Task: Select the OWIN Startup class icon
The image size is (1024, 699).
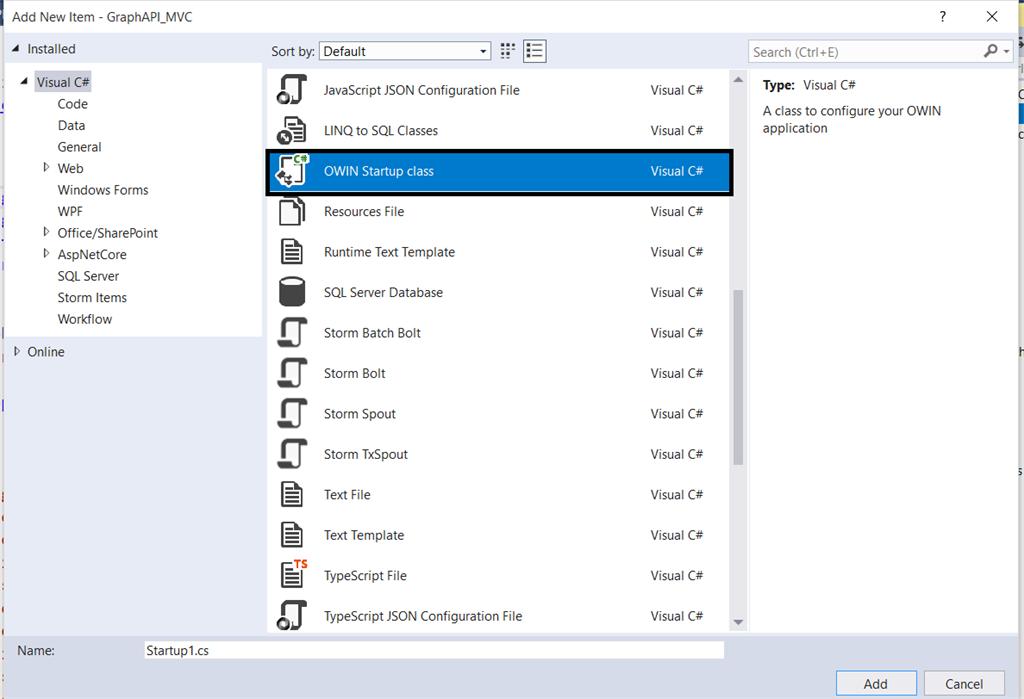Action: 291,170
